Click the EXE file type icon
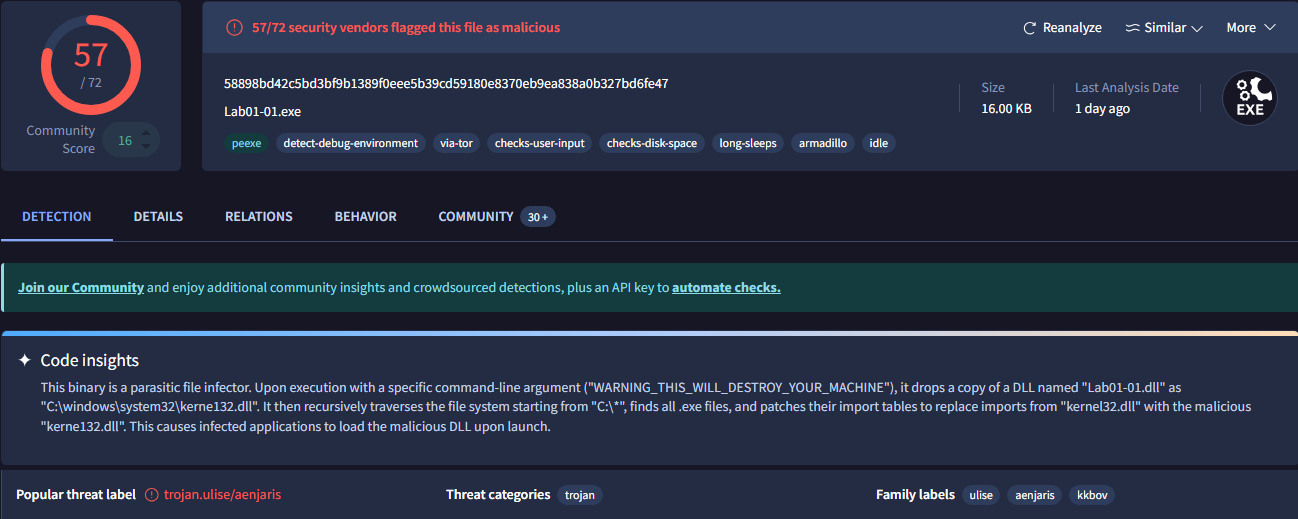 click(x=1250, y=98)
